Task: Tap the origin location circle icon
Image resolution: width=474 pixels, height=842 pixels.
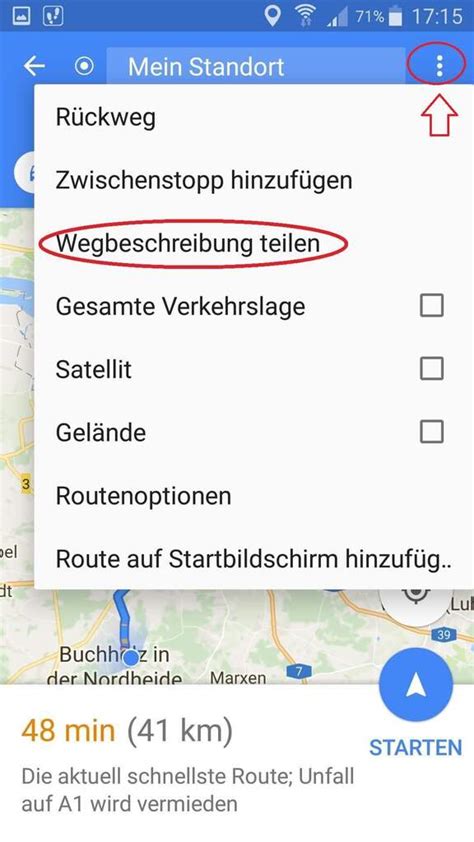Action: [x=84, y=67]
